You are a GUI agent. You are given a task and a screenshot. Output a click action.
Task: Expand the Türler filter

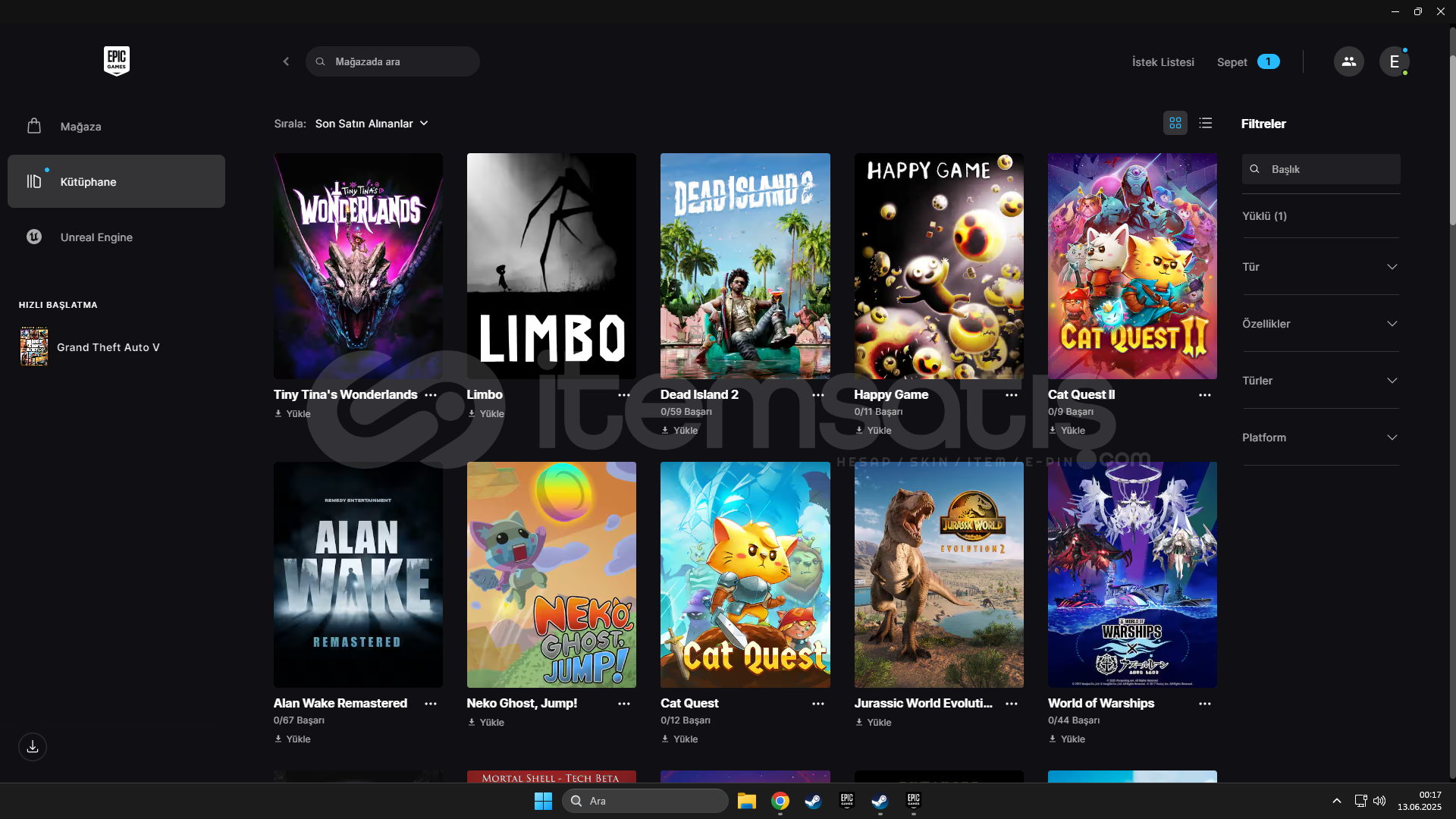click(1320, 381)
